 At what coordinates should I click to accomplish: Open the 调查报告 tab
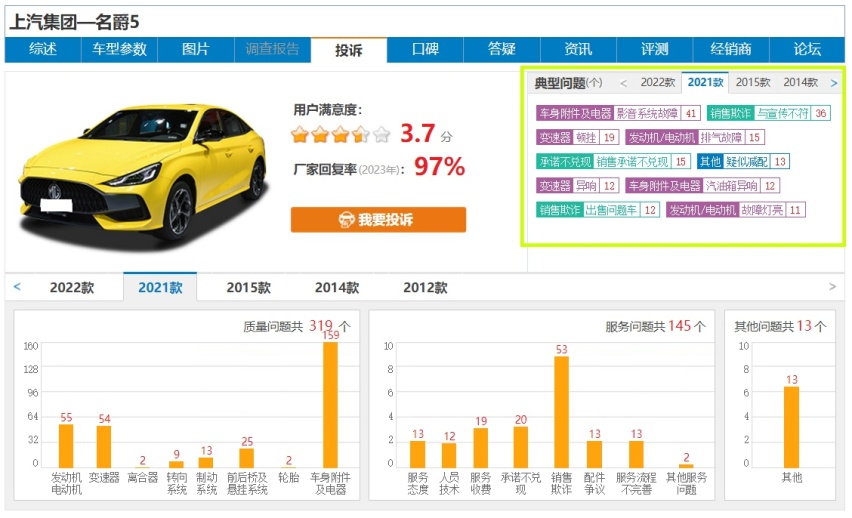coord(272,49)
